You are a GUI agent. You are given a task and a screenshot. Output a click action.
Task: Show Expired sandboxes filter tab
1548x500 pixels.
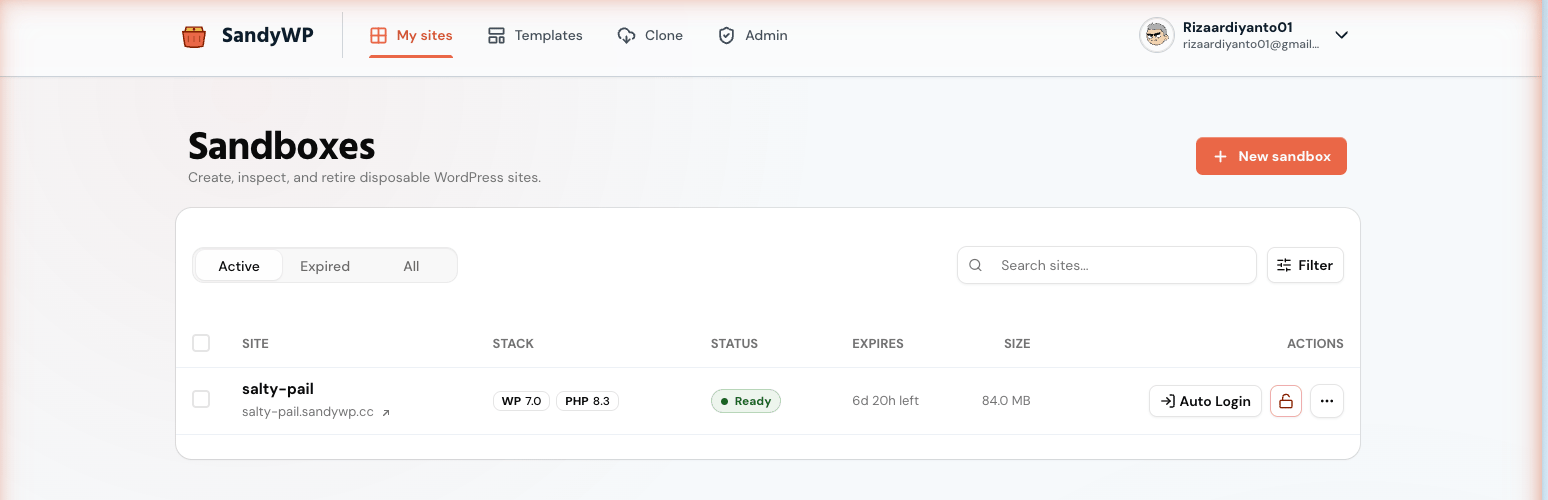coord(325,266)
